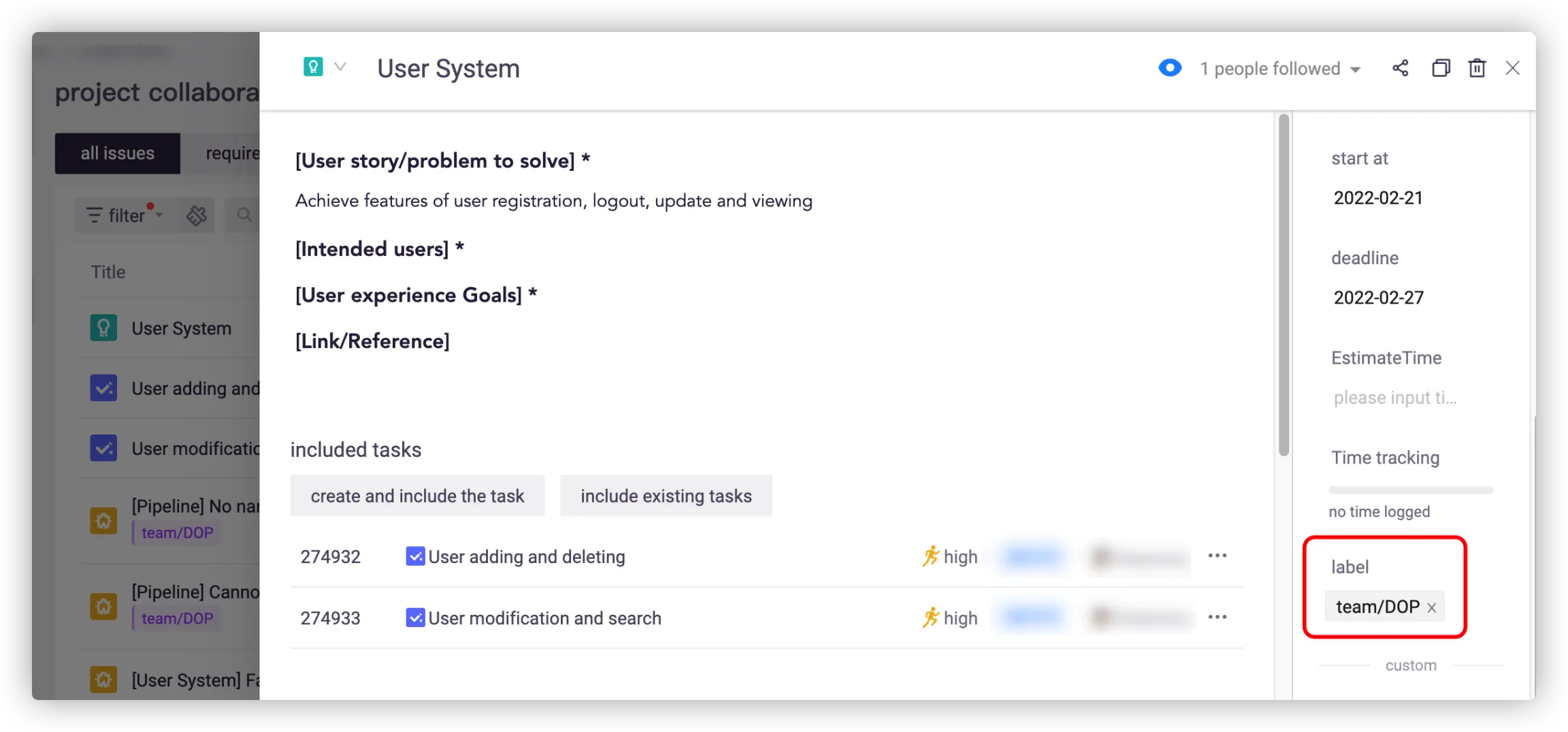Click the copy issue icon
The image size is (1568, 732).
(x=1440, y=68)
